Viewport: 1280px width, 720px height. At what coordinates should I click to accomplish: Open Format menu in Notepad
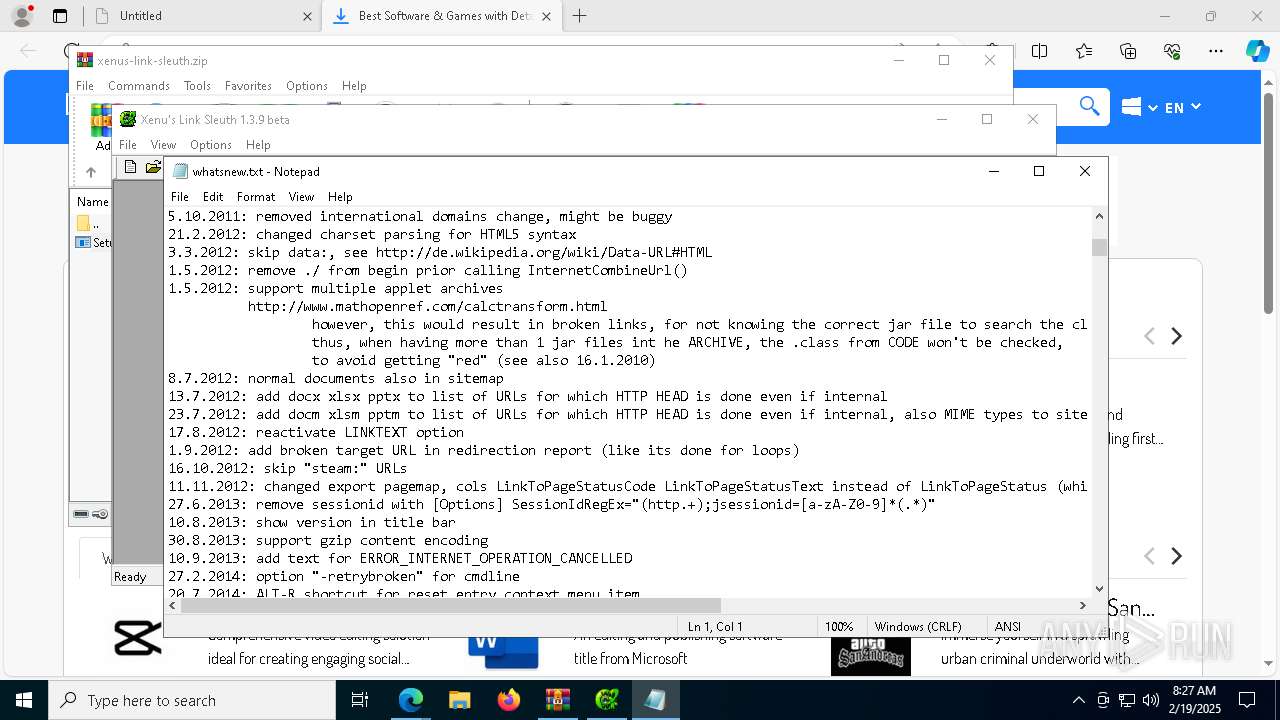point(256,197)
